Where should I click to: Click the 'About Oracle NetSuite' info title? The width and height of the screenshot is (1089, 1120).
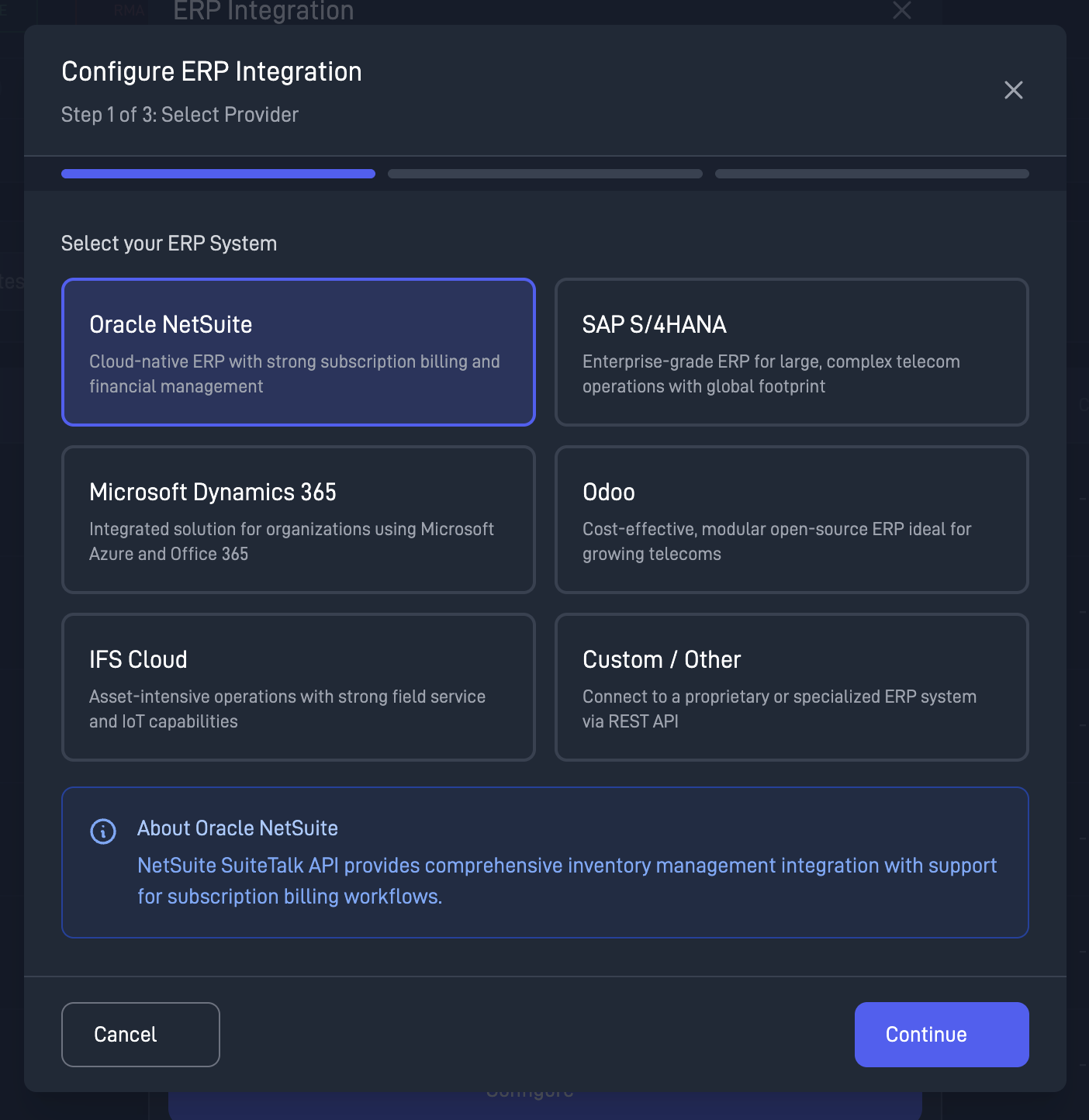(x=237, y=828)
